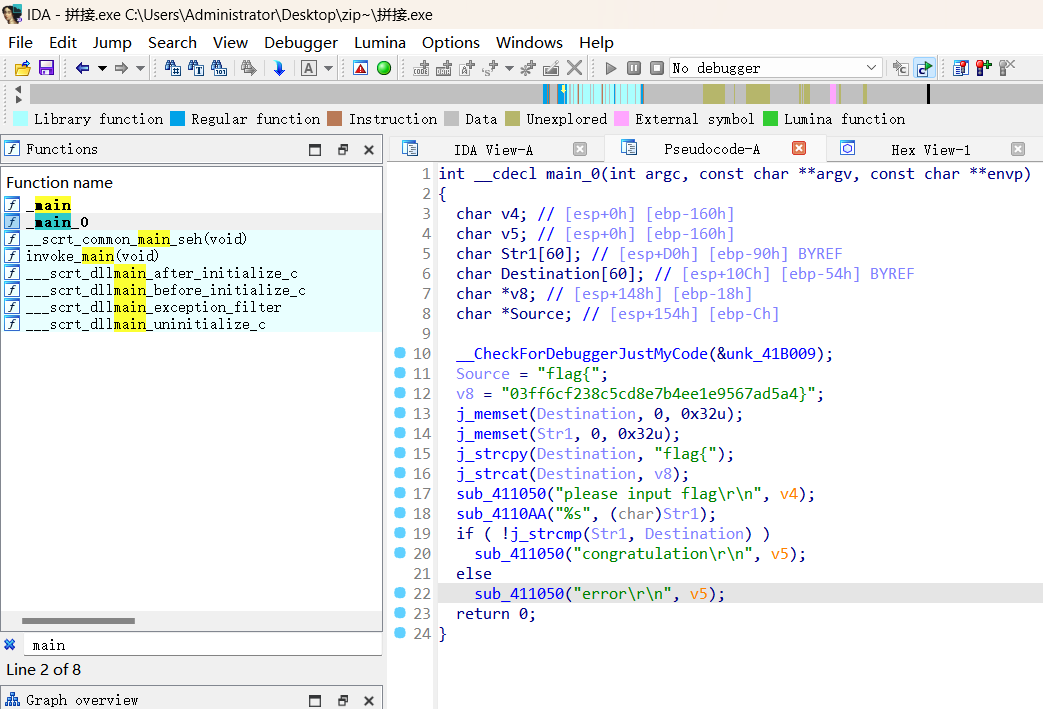
Task: Close the IDA View-A tab
Action: click(580, 149)
